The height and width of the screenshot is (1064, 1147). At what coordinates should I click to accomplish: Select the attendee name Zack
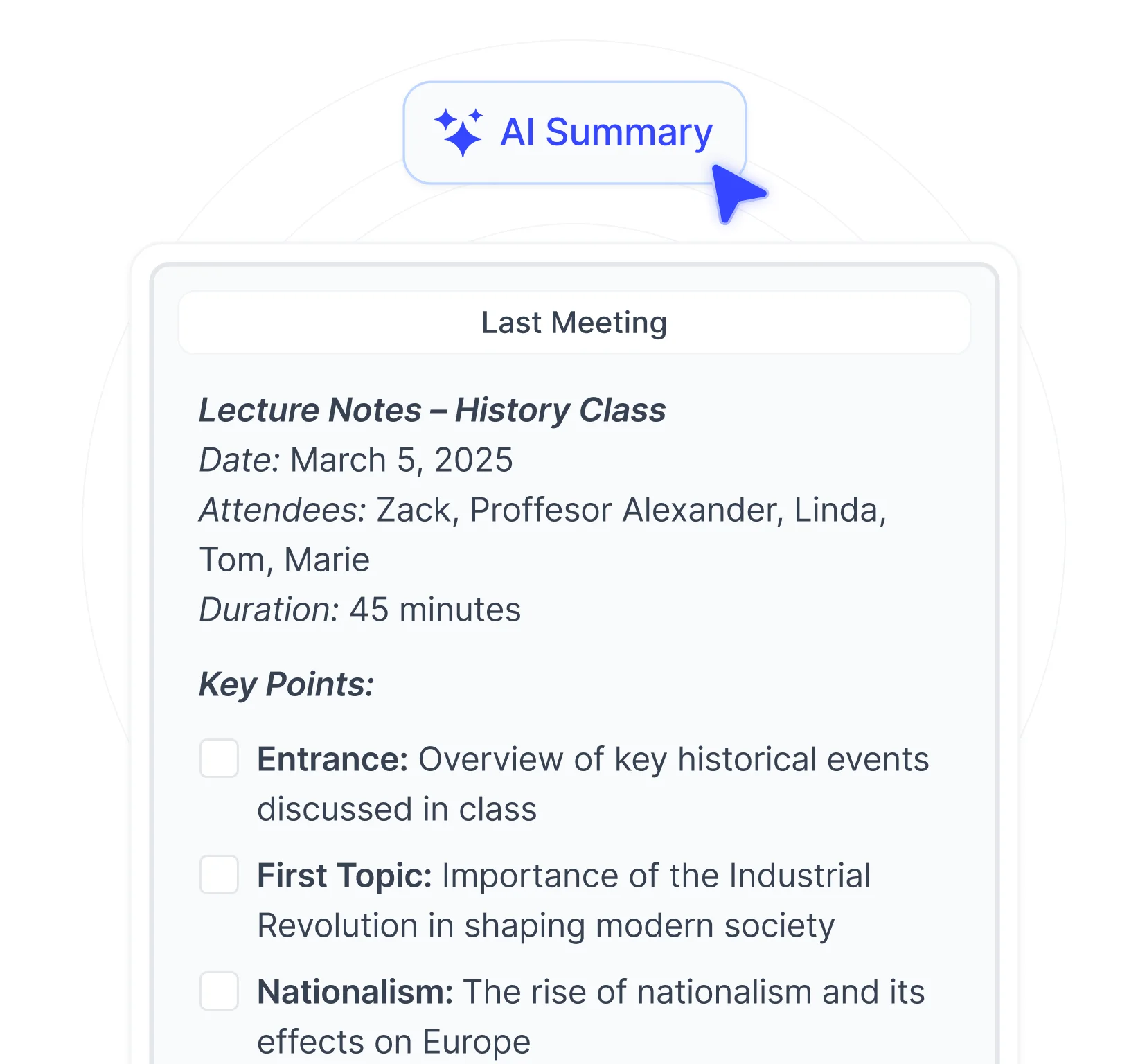point(414,510)
